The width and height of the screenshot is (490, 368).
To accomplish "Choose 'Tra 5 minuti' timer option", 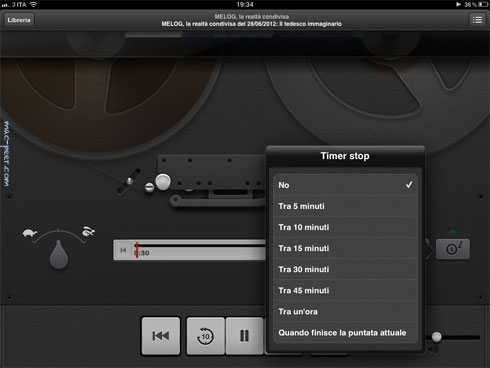I will click(345, 206).
